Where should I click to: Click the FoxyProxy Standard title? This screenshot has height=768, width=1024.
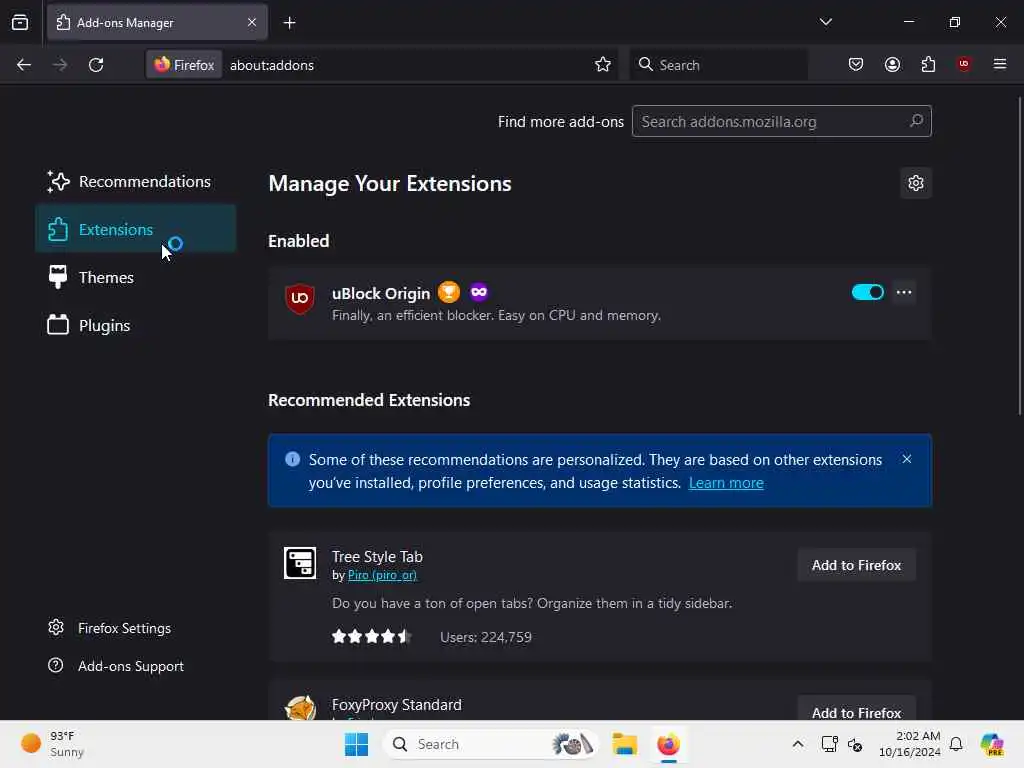[x=396, y=705]
